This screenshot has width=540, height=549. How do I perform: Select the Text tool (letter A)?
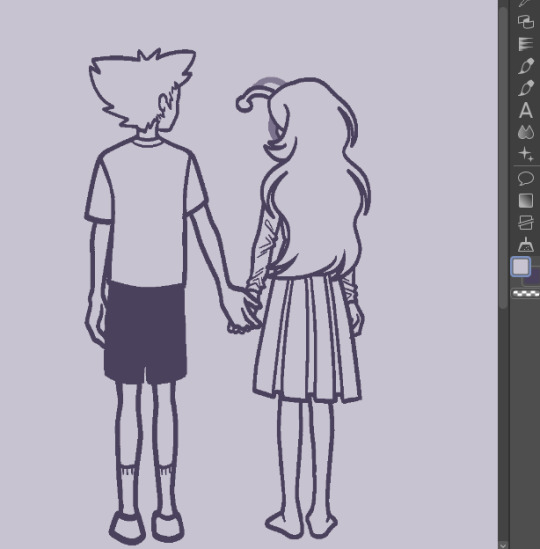pyautogui.click(x=526, y=111)
